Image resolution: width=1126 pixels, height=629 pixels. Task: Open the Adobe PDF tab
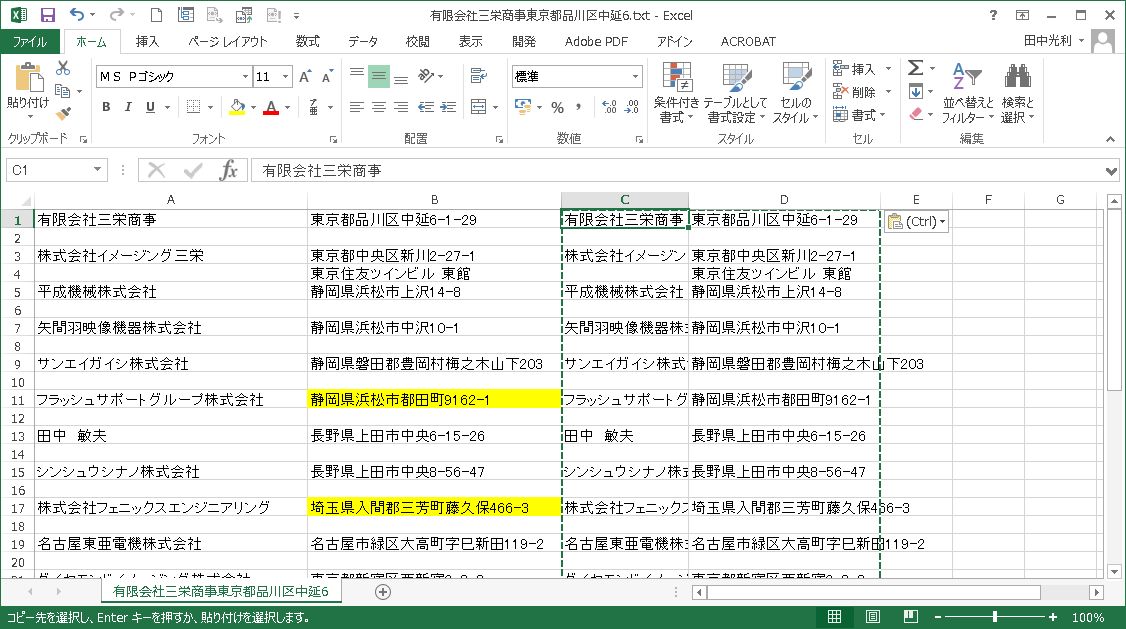[596, 42]
